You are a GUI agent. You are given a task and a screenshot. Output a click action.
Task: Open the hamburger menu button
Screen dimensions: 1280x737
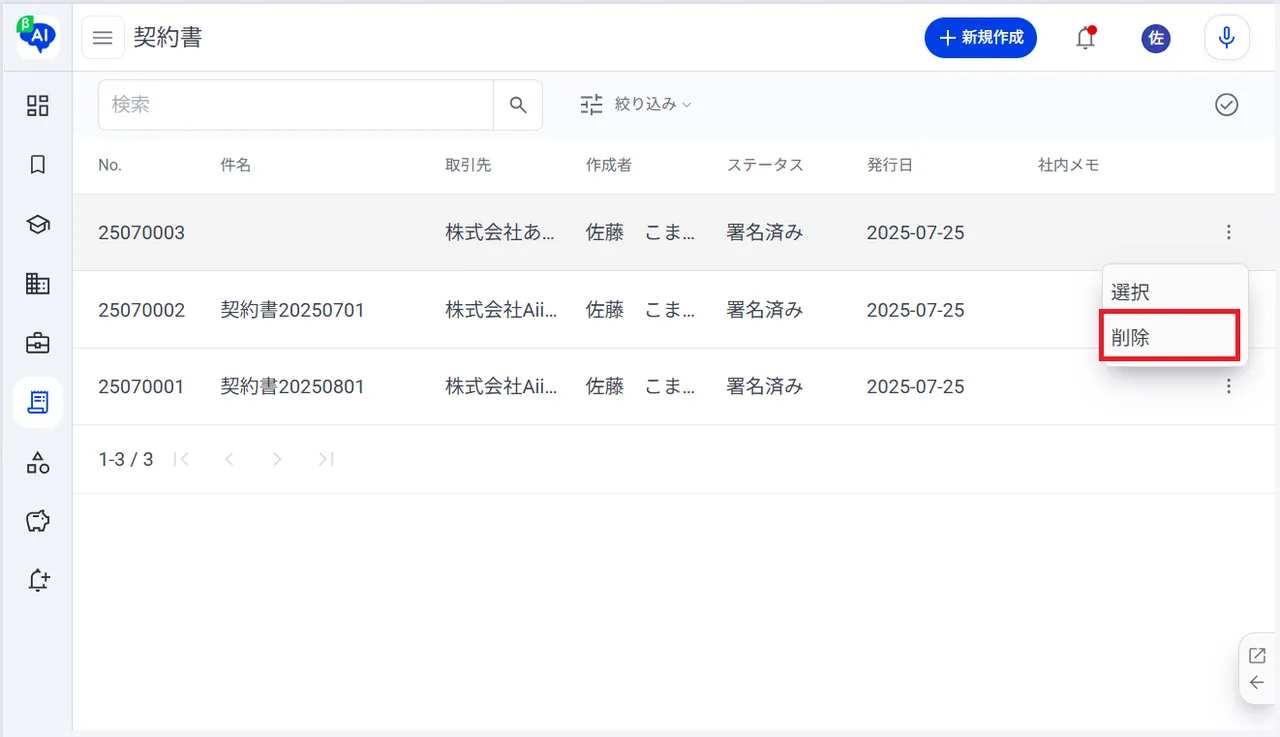tap(102, 38)
